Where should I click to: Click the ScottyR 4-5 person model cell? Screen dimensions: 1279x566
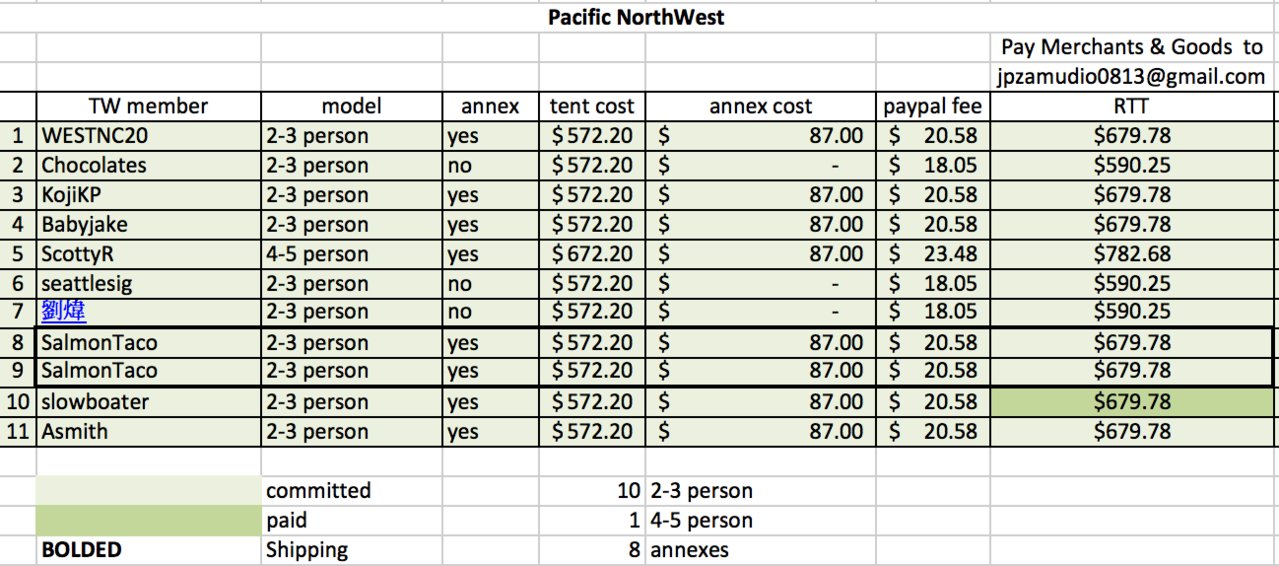tap(351, 254)
